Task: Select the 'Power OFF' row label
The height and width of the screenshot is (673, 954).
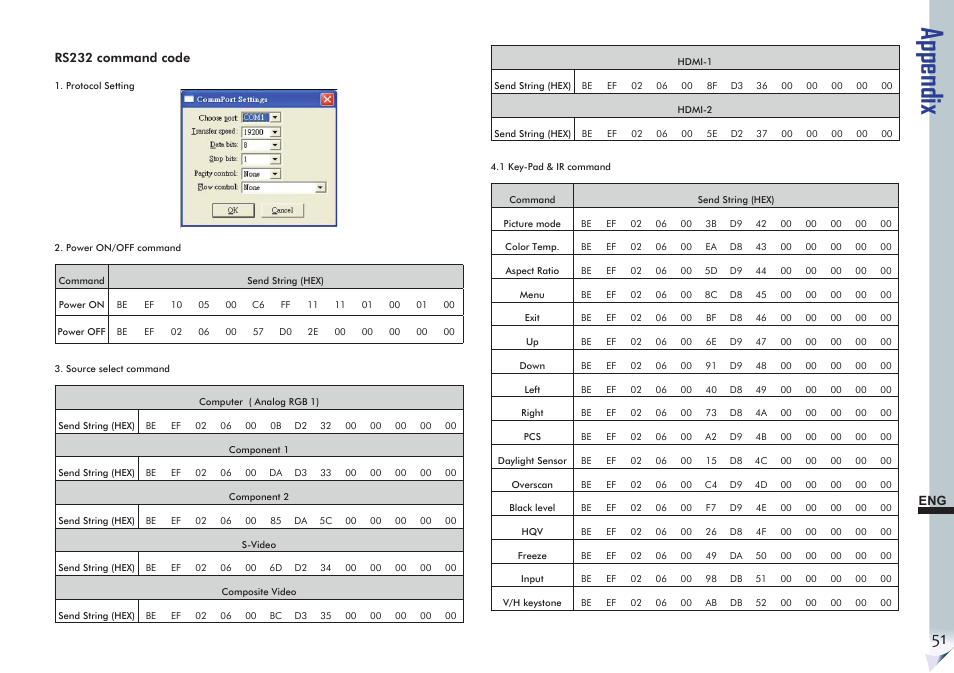Action: (x=82, y=332)
